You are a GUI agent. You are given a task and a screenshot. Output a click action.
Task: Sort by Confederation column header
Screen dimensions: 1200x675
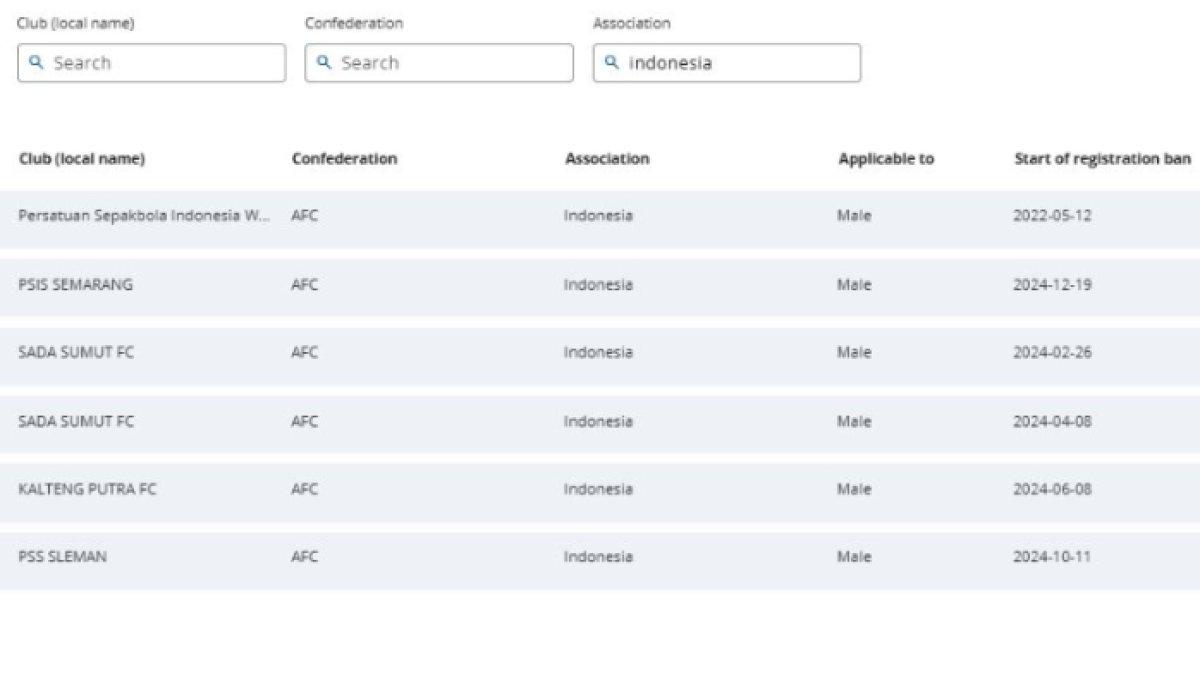(x=344, y=159)
